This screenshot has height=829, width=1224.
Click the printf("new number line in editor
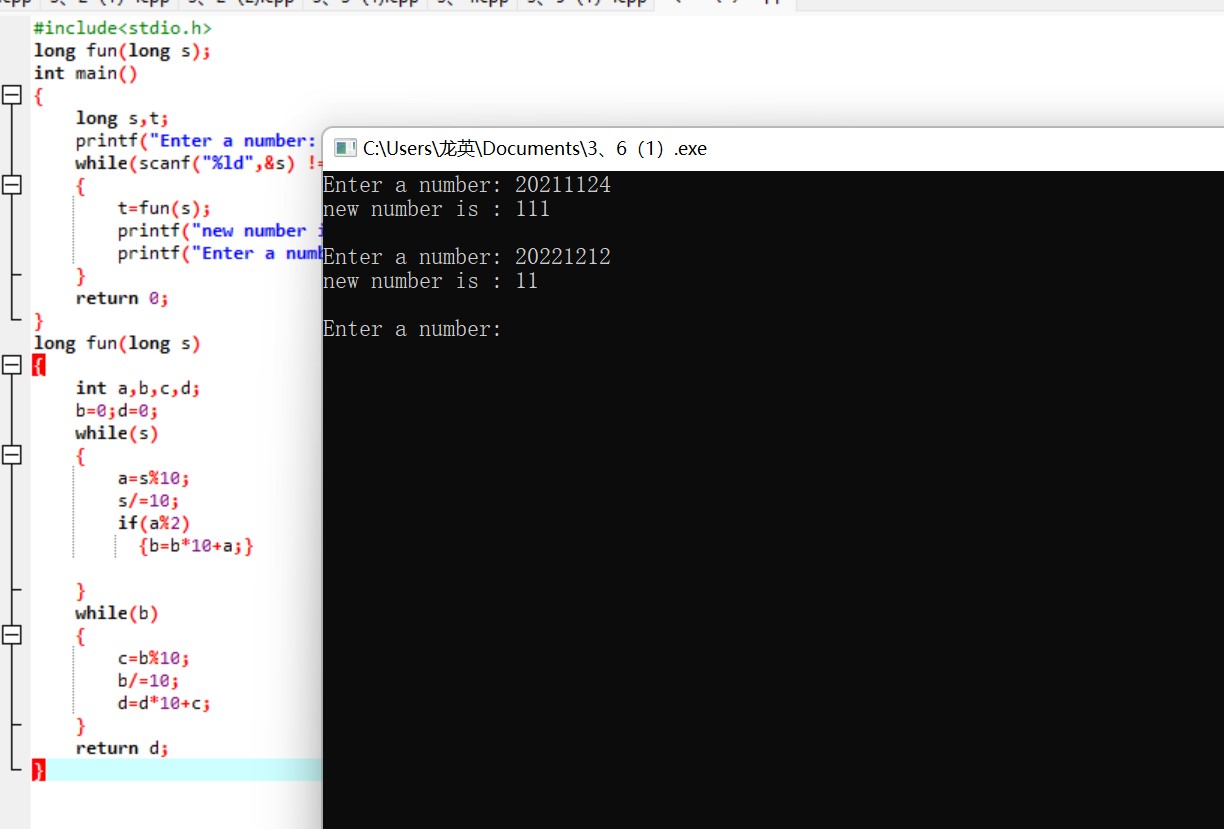[x=219, y=231]
